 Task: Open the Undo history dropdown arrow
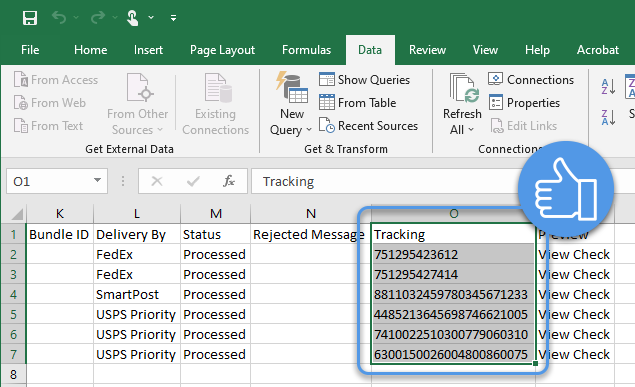76,18
